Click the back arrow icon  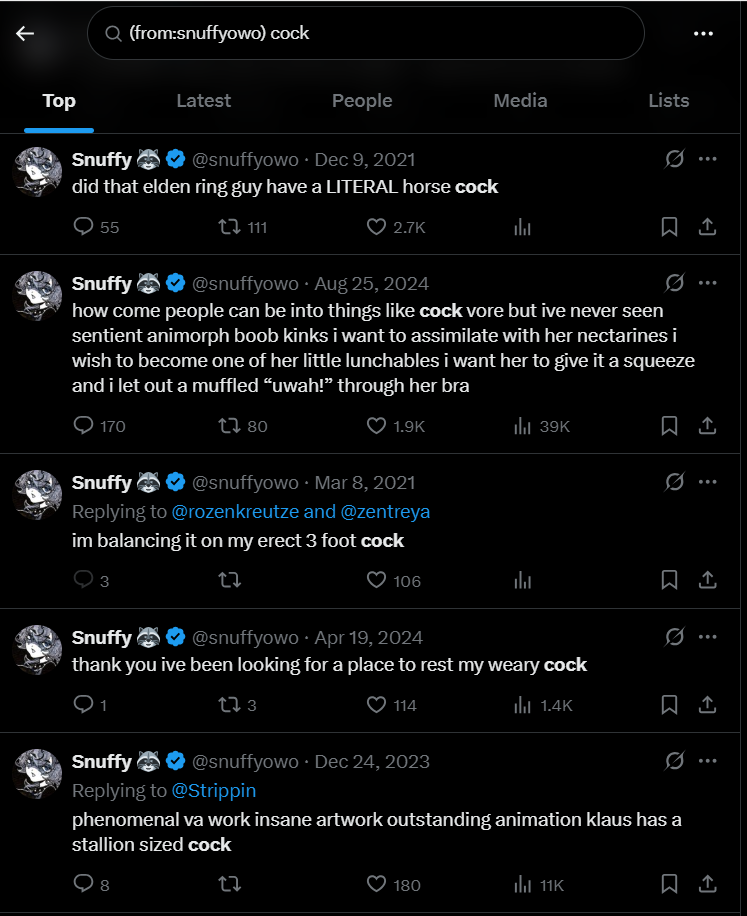point(25,33)
